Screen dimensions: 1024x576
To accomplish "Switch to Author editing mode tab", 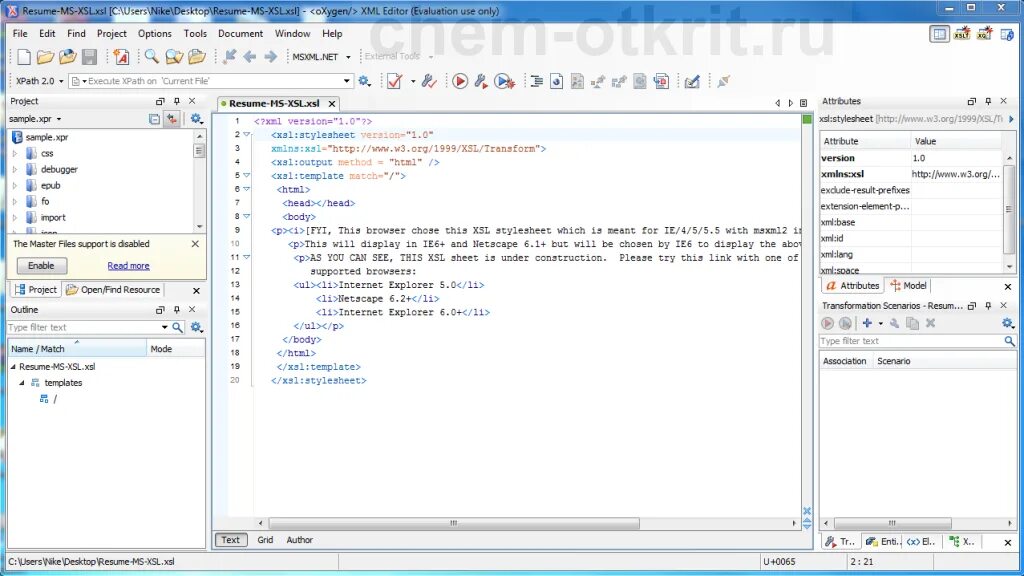I will 299,540.
